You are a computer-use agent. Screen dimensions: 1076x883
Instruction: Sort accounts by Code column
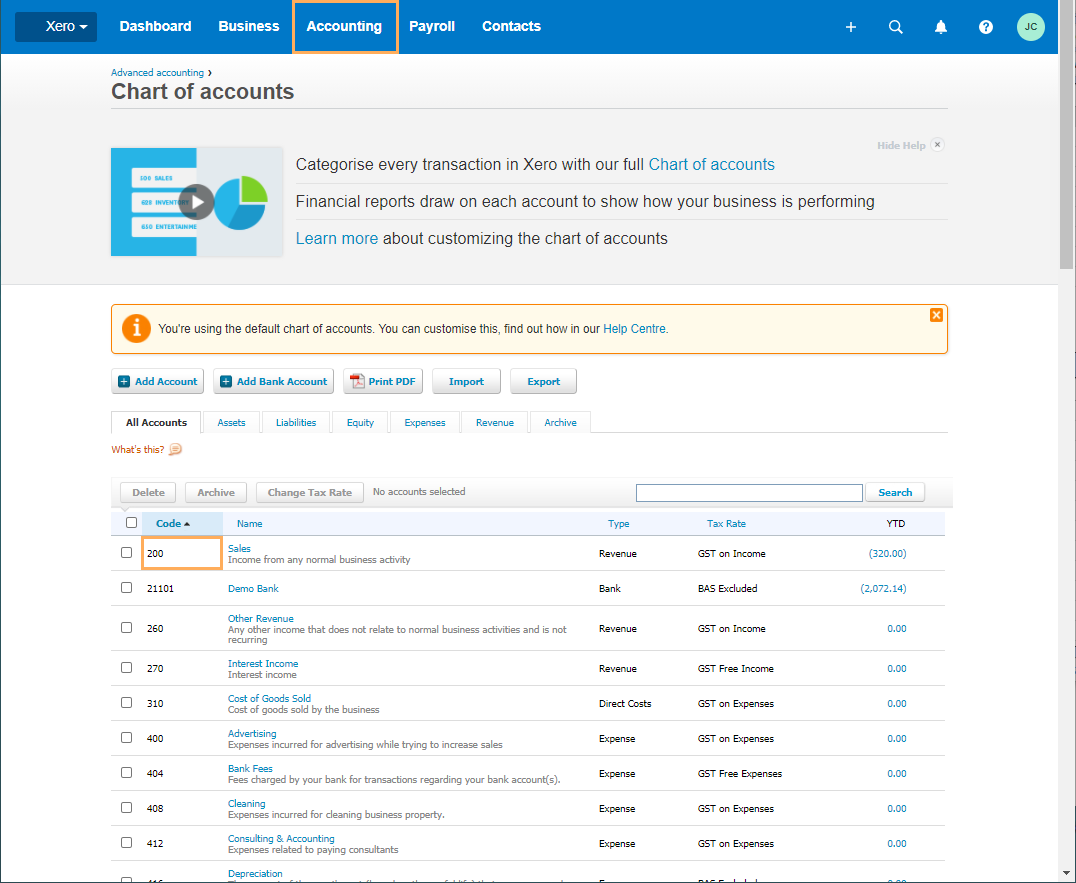click(173, 523)
